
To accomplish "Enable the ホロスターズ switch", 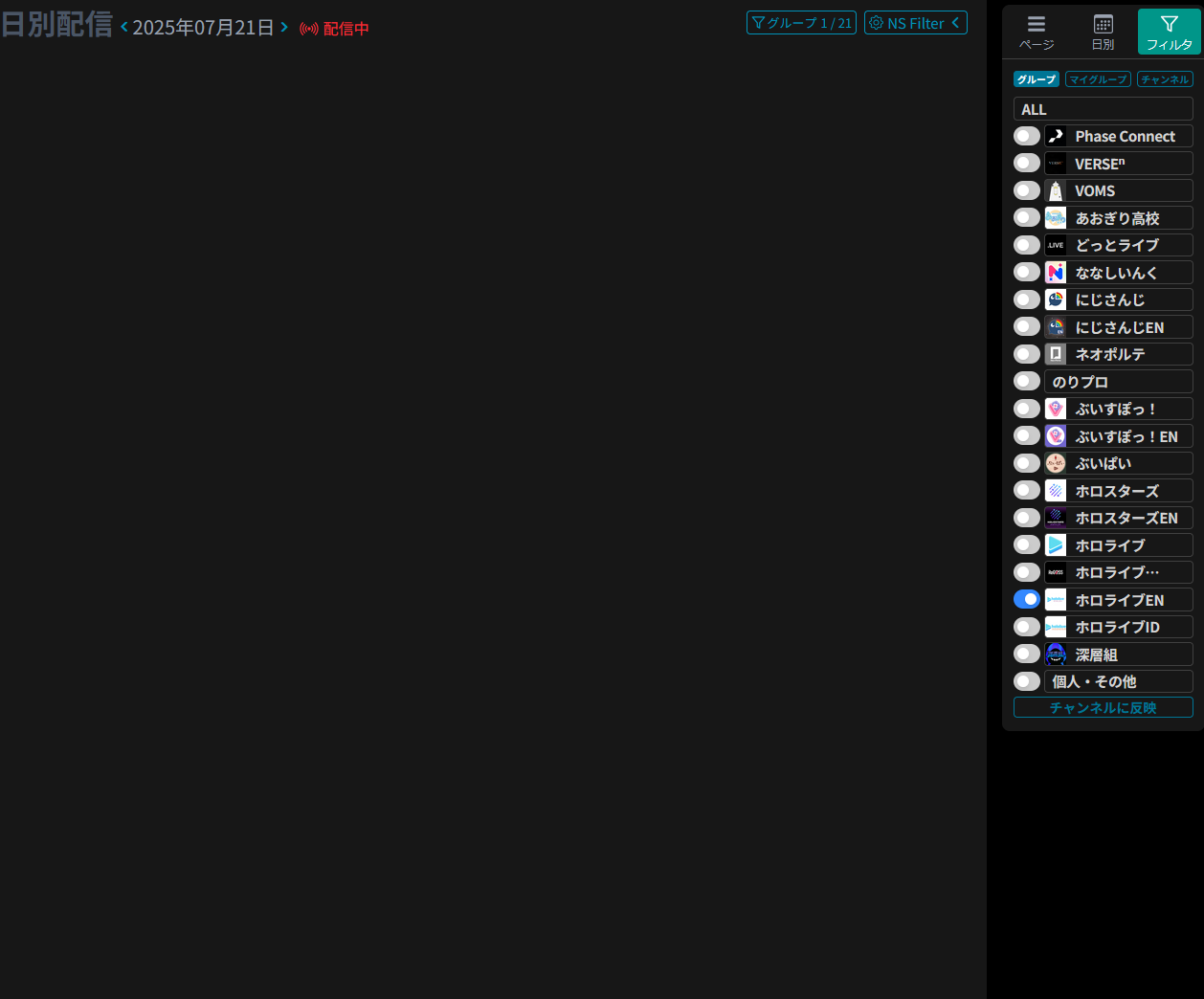I will [1027, 490].
